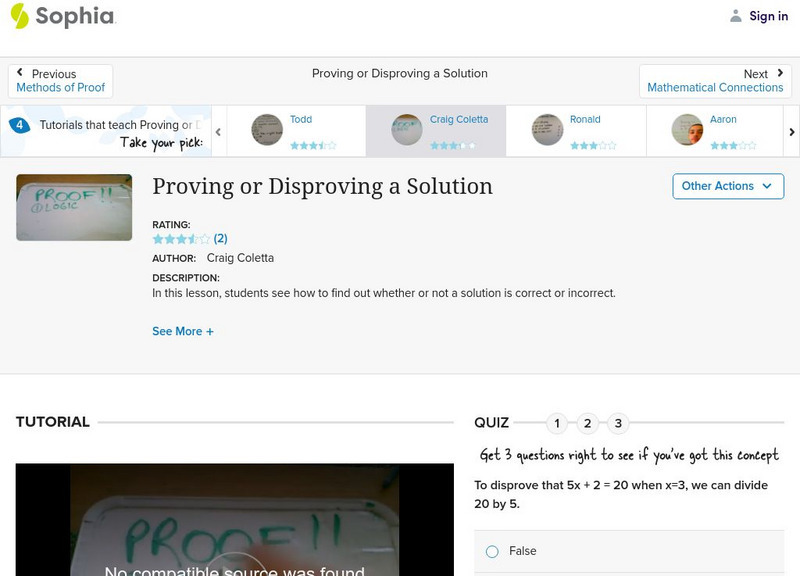Screen dimensions: 800x576
Task: Open the ratings count link
Action: click(x=220, y=240)
